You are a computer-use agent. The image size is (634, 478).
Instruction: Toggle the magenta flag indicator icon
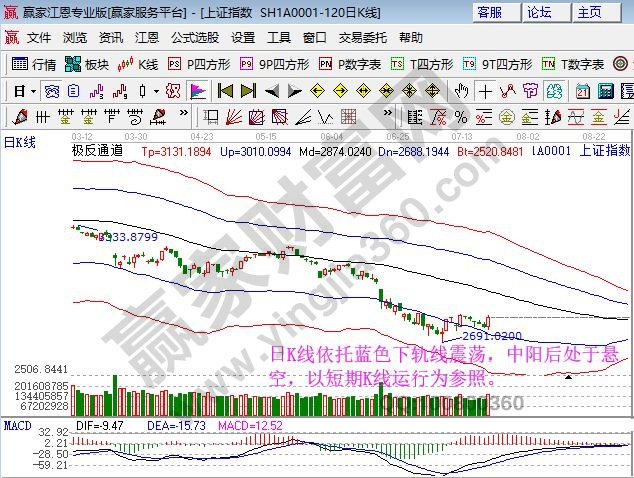[198, 91]
